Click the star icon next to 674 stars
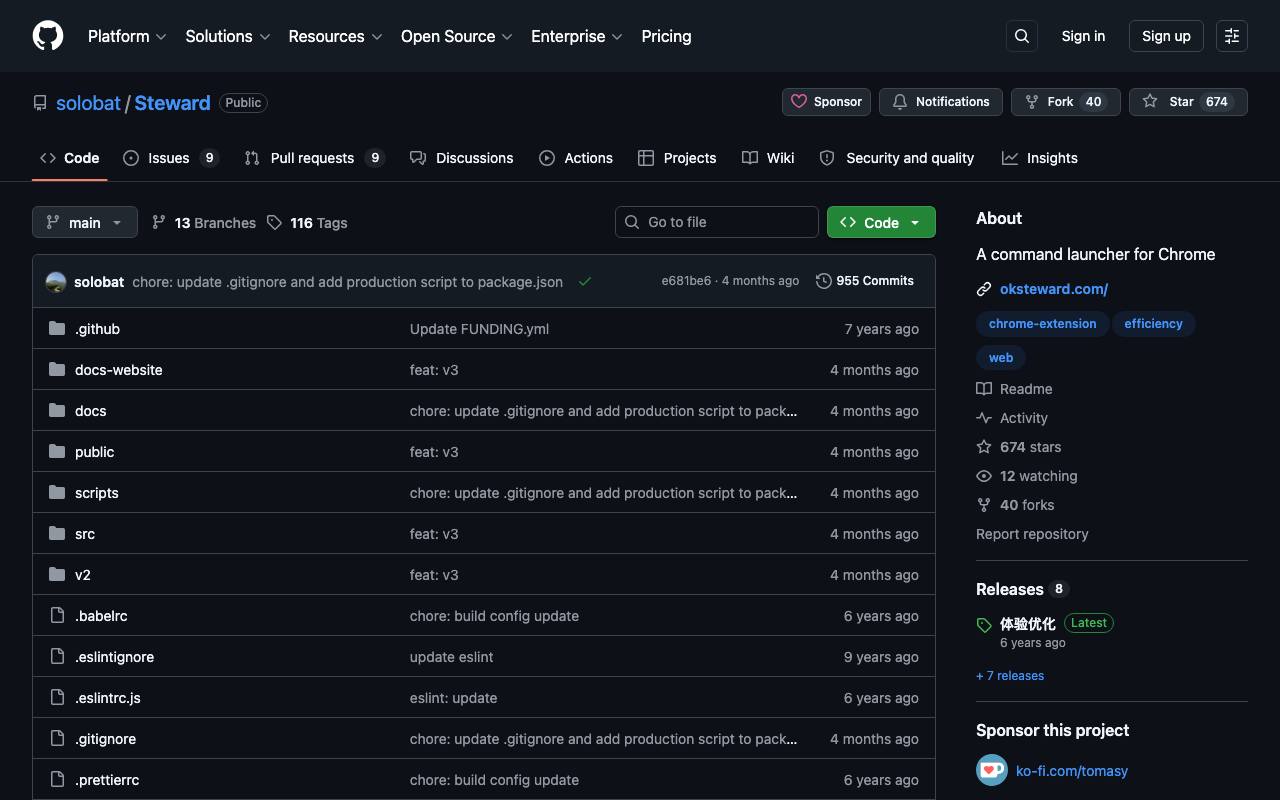Image resolution: width=1280 pixels, height=800 pixels. click(984, 447)
